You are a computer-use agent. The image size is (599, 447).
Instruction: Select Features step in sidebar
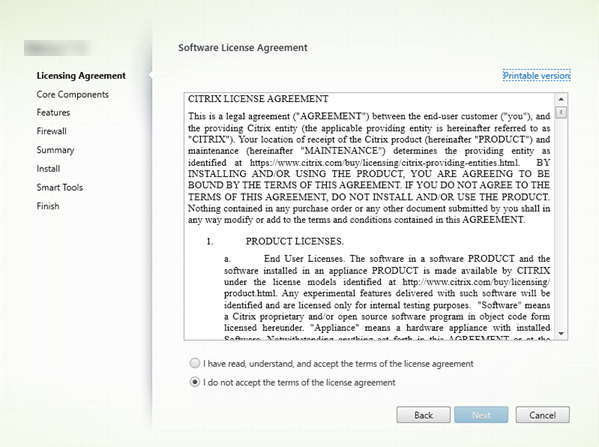pos(53,113)
